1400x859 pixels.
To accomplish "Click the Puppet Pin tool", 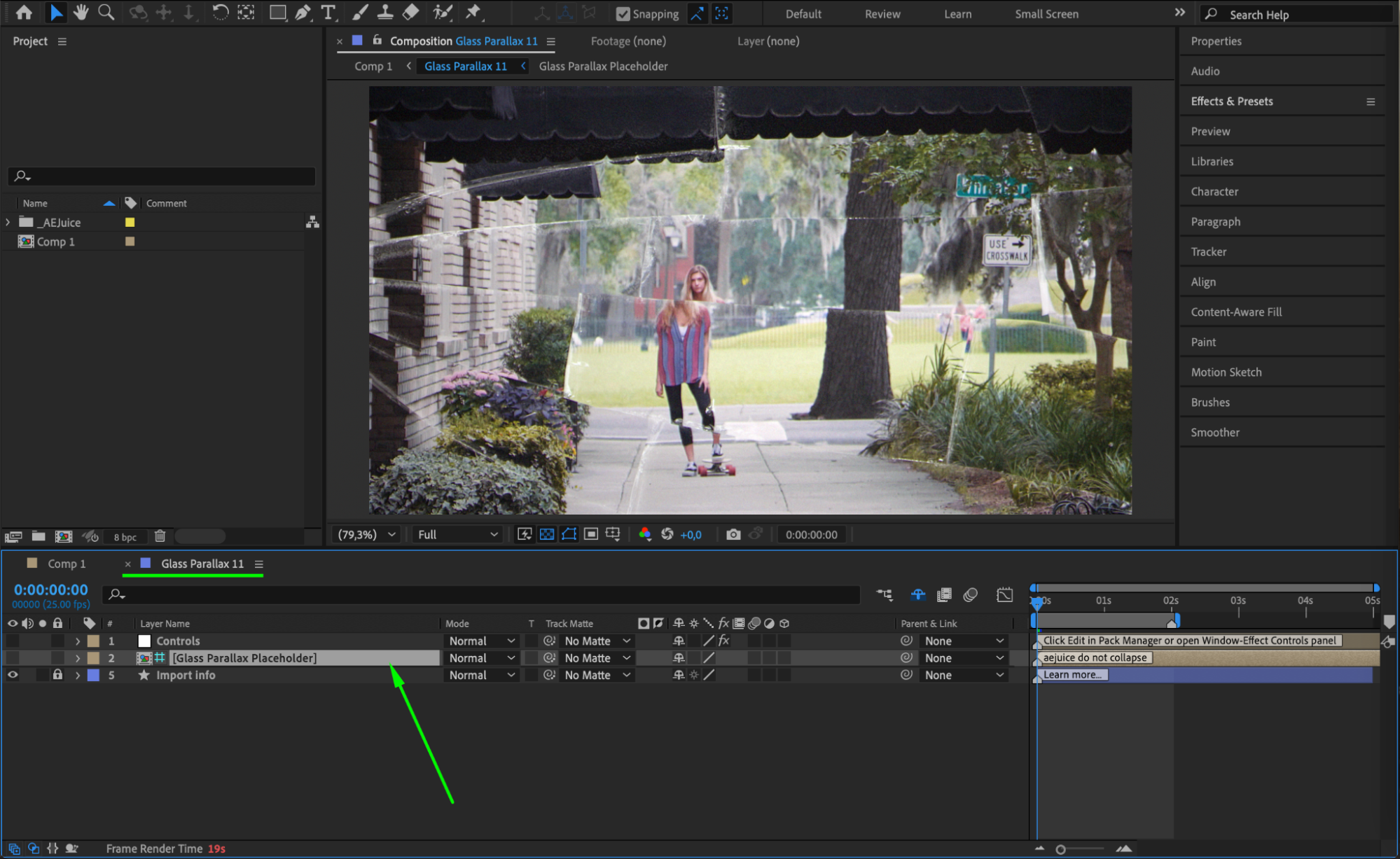I will point(473,13).
